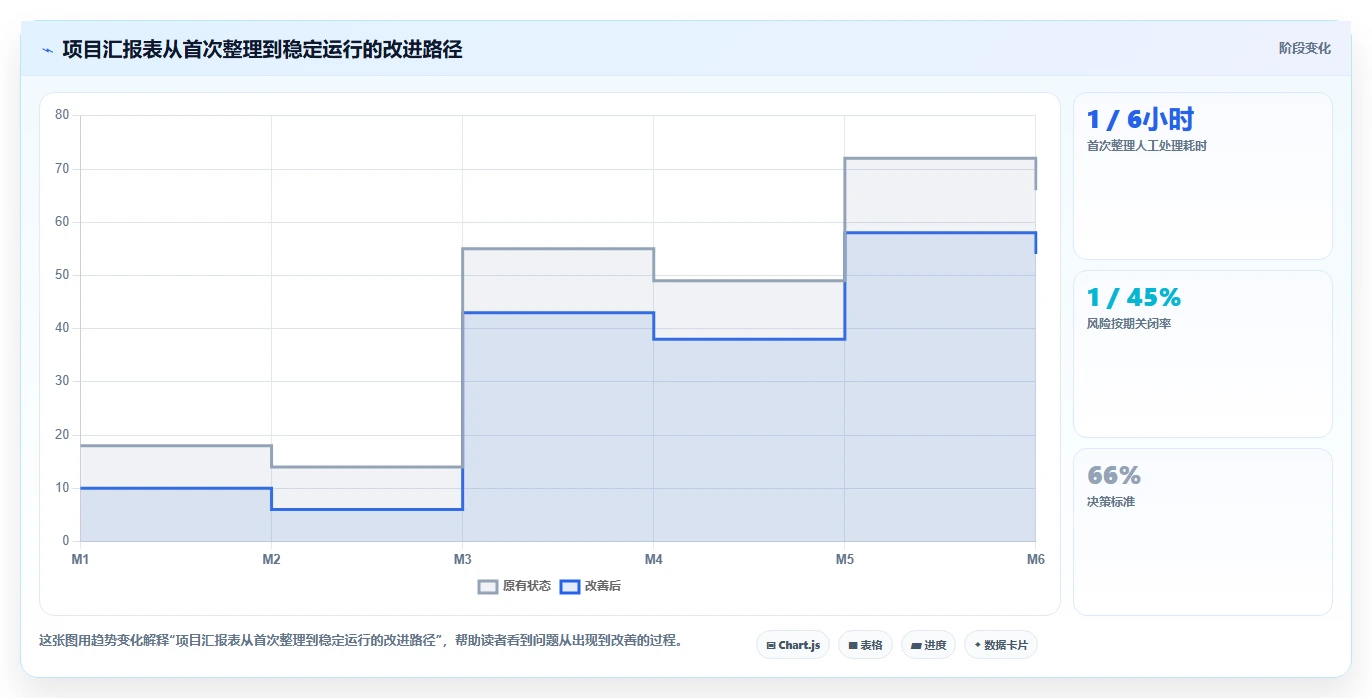Click the Chart.js tag chip

coord(793,645)
